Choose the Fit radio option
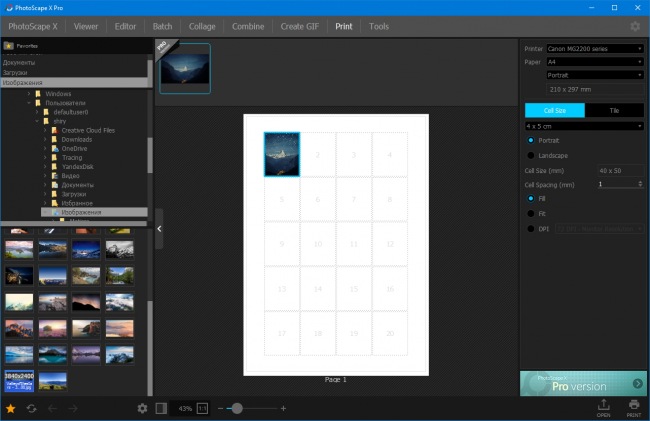Viewport: 650px width, 421px height. coord(531,213)
